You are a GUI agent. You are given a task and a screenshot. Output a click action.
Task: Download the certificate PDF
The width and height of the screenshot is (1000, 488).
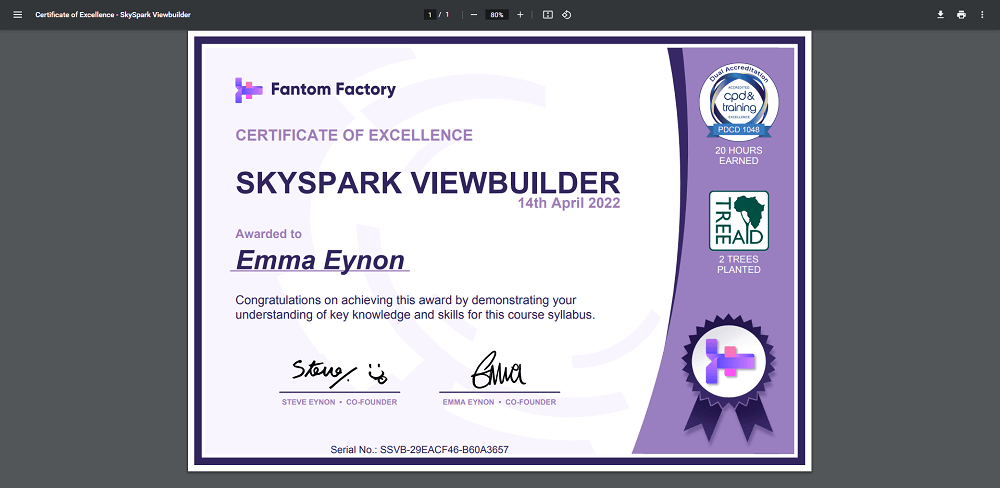(940, 15)
